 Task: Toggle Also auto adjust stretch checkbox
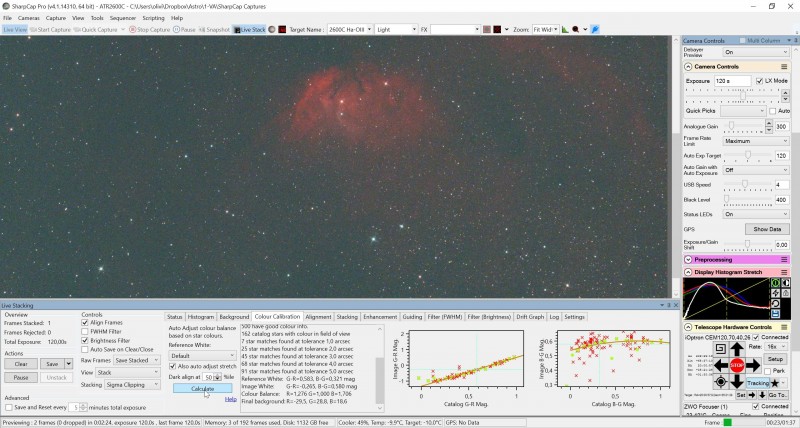[x=172, y=366]
